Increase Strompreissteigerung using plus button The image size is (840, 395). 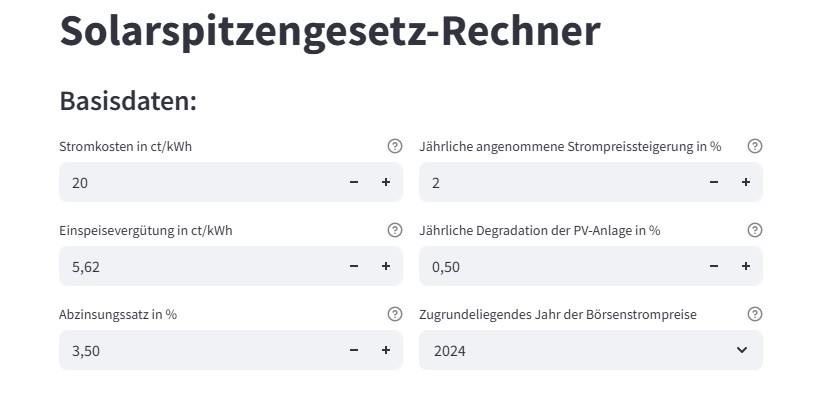coord(746,182)
